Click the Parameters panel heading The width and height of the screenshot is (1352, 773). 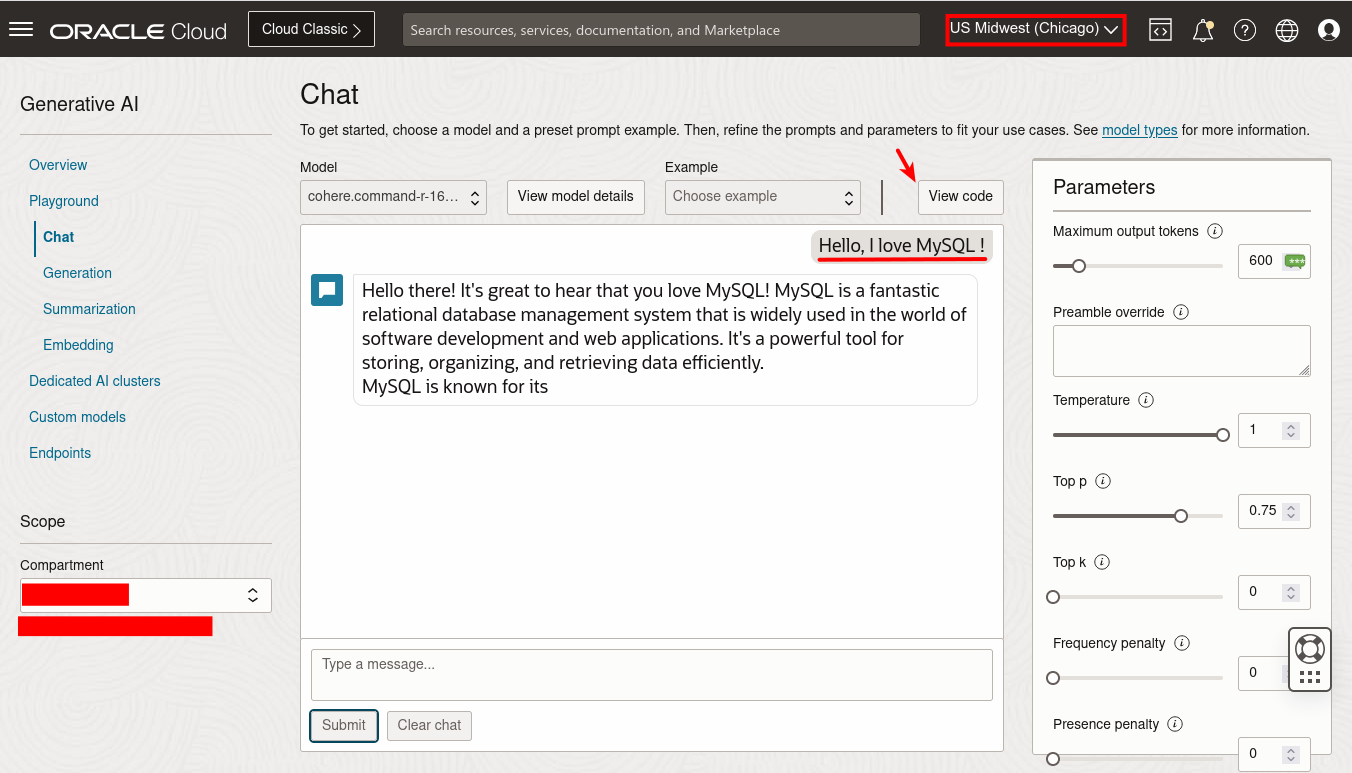point(1104,187)
